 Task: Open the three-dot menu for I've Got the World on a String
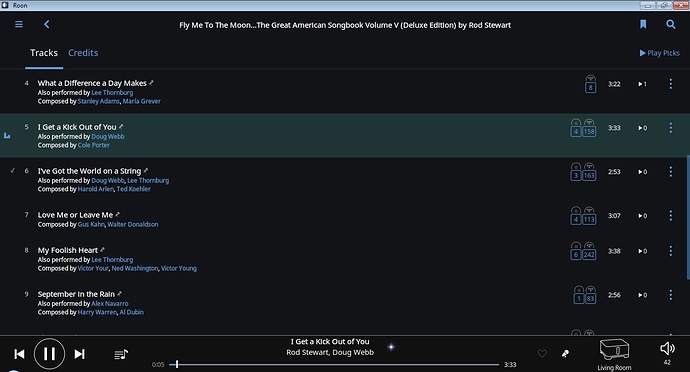(670, 172)
